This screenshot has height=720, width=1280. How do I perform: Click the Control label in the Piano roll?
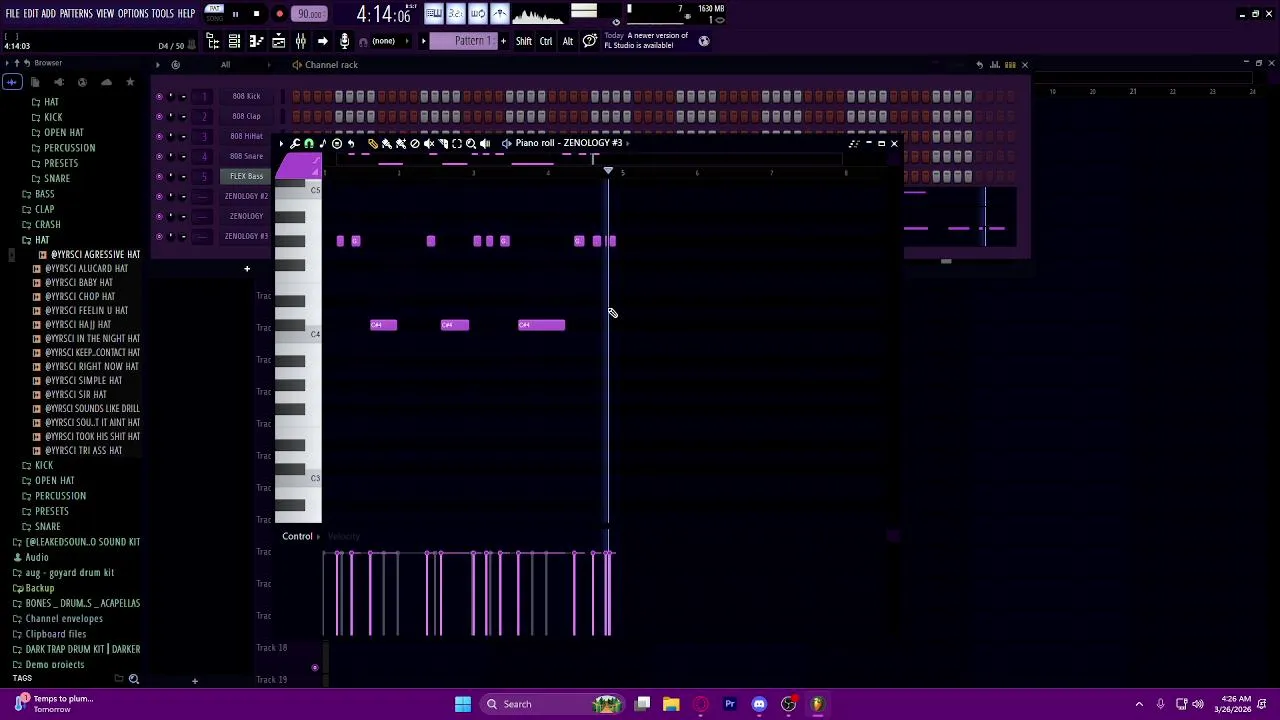pyautogui.click(x=297, y=536)
